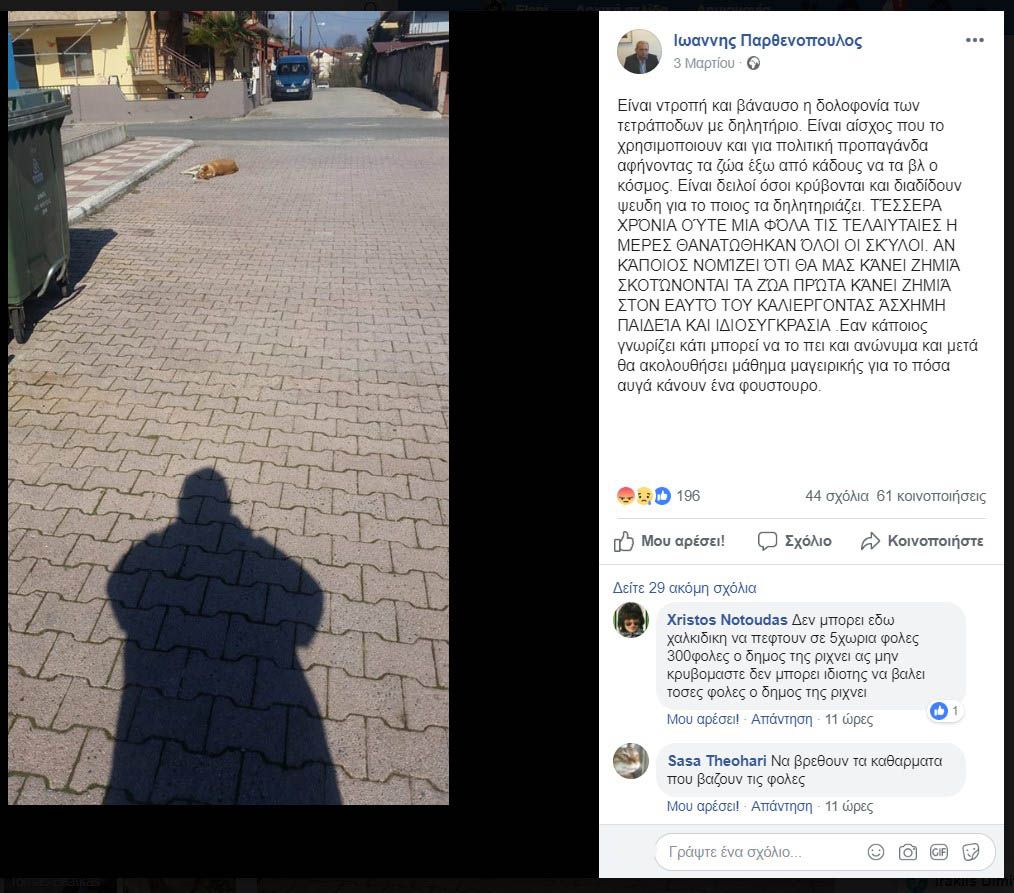Open Xristos Notoudas commenter profile

tap(727, 619)
